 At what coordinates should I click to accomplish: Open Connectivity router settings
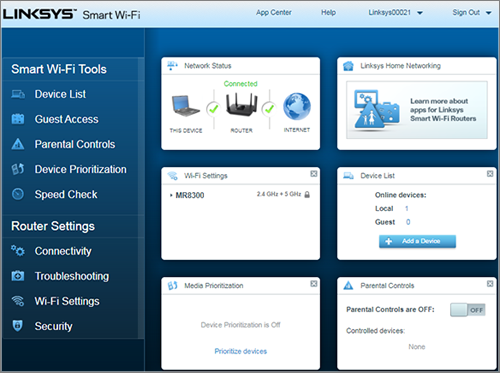point(63,251)
